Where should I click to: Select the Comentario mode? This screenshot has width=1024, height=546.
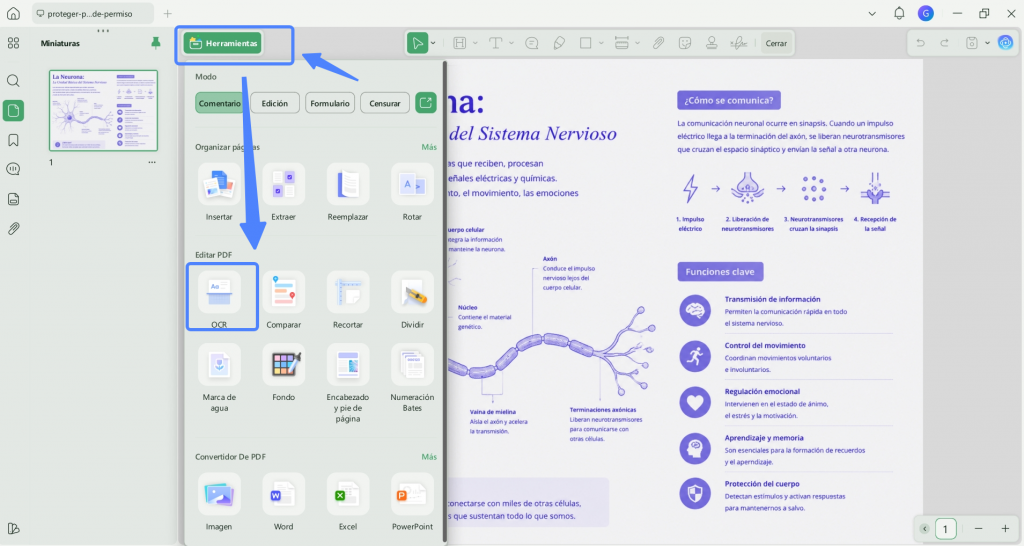(x=219, y=103)
